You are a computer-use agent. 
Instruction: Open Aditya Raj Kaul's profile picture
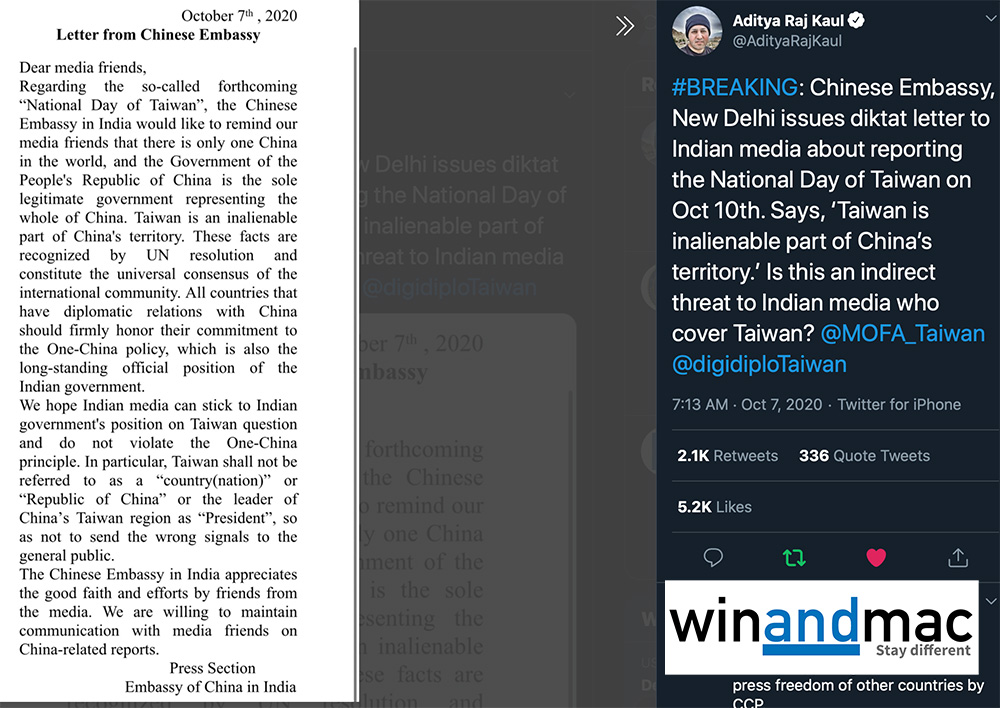[696, 31]
